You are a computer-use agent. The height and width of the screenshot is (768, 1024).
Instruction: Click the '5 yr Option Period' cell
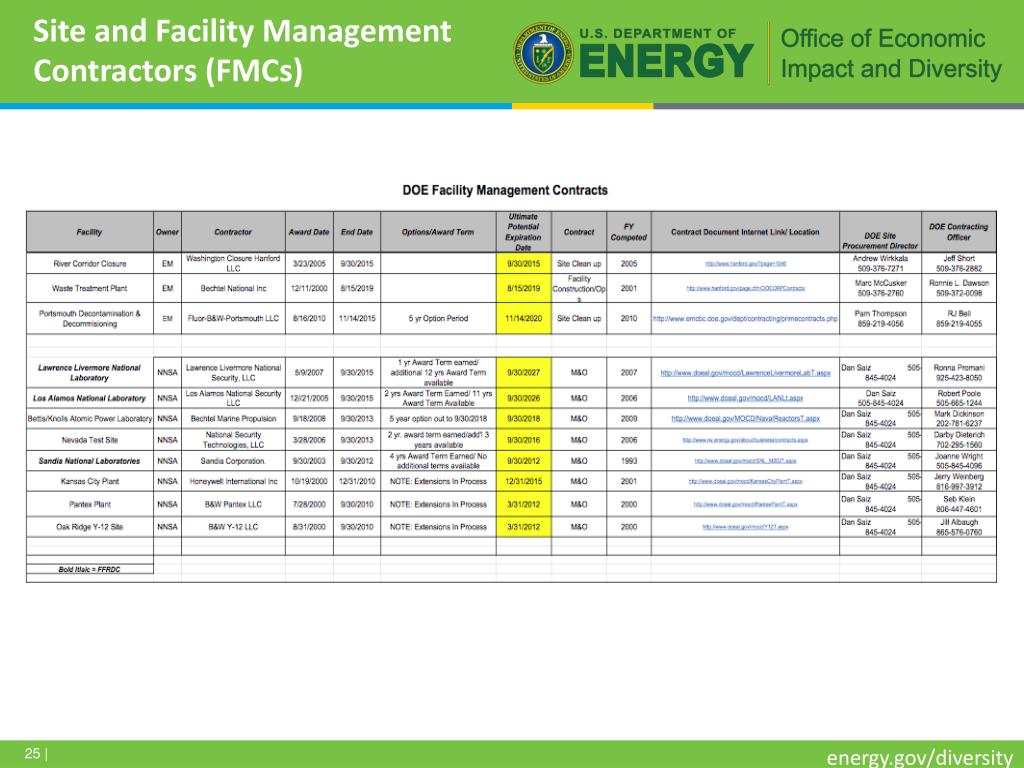pyautogui.click(x=438, y=318)
